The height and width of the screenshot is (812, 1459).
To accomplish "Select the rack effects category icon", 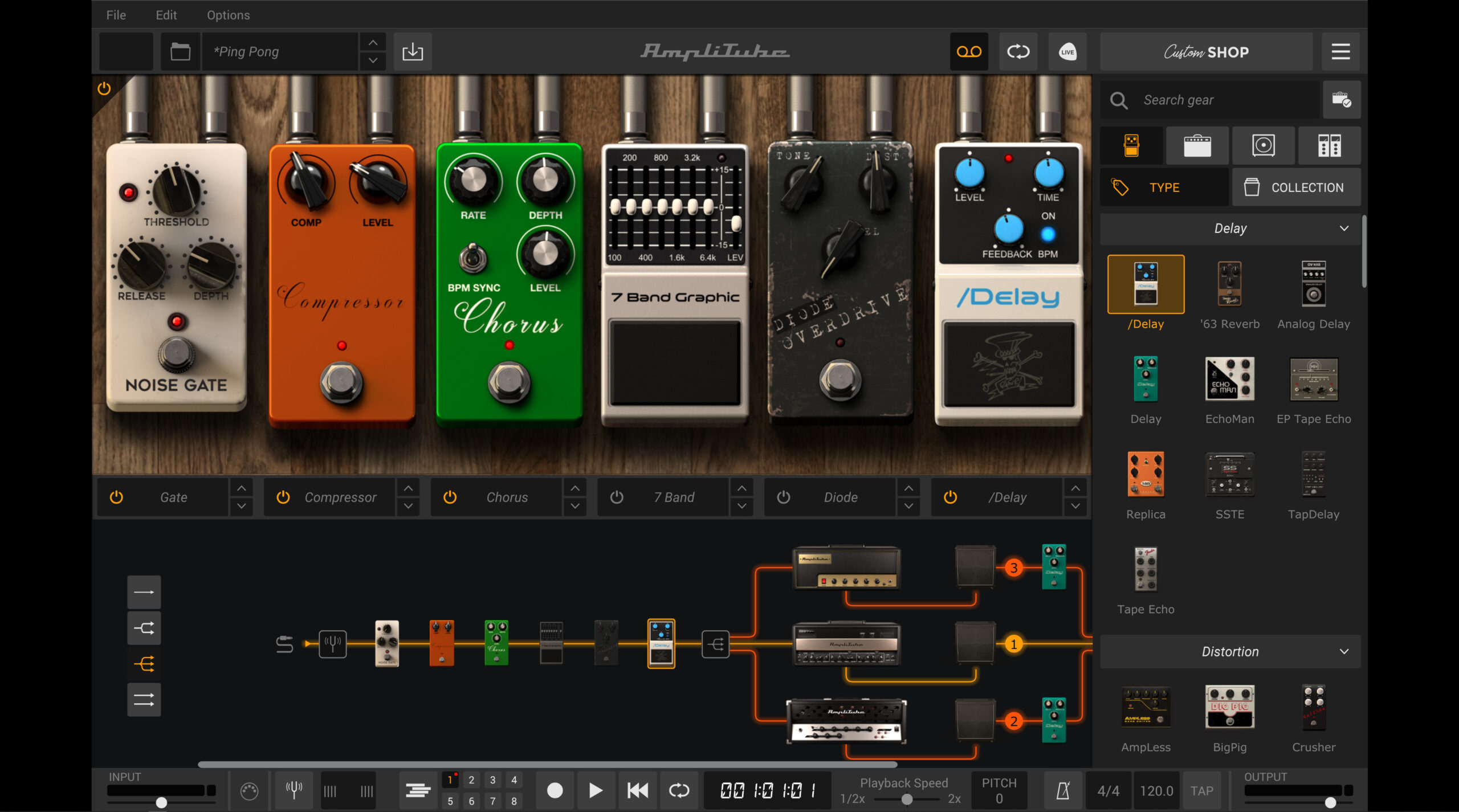I will tap(1329, 146).
